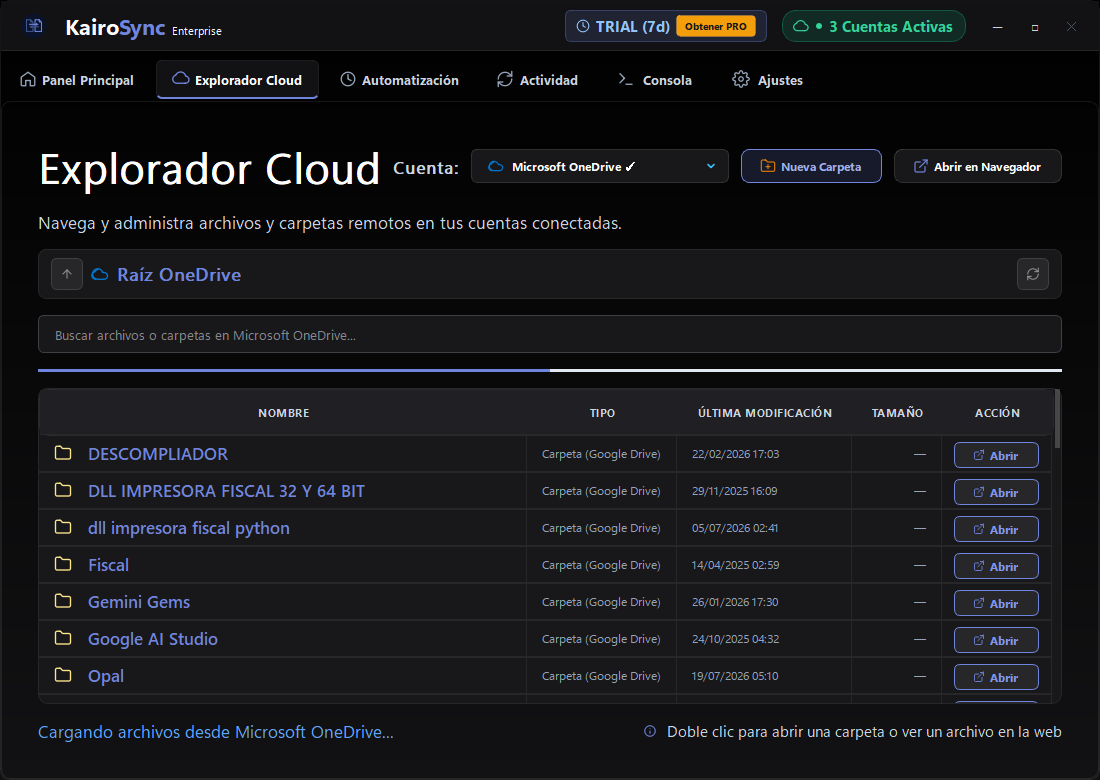The image size is (1100, 780).
Task: Sort by TIPO column header
Action: tap(602, 413)
